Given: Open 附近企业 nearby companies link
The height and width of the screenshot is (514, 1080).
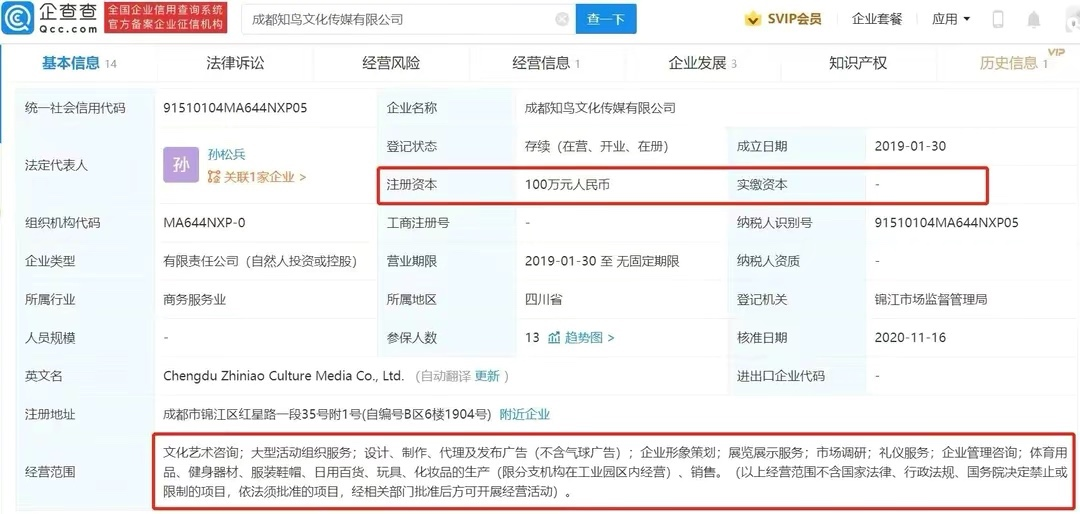Looking at the screenshot, I should click(525, 414).
